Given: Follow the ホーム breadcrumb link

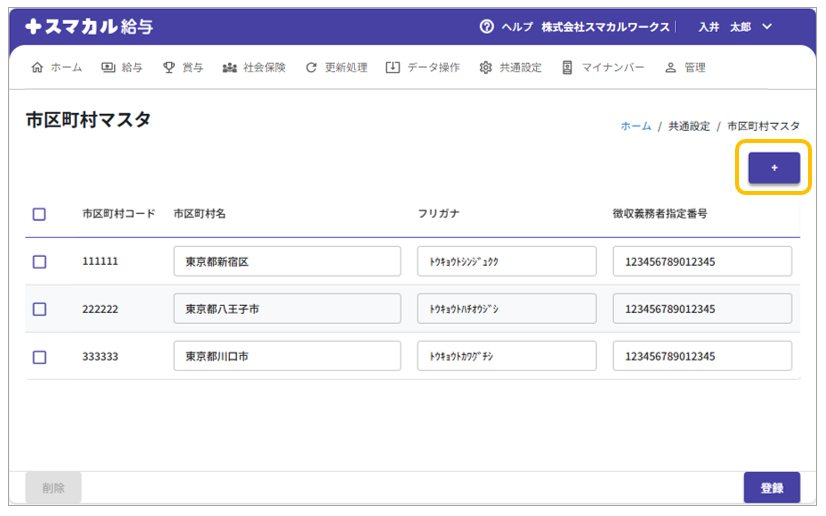Looking at the screenshot, I should pyautogui.click(x=635, y=126).
